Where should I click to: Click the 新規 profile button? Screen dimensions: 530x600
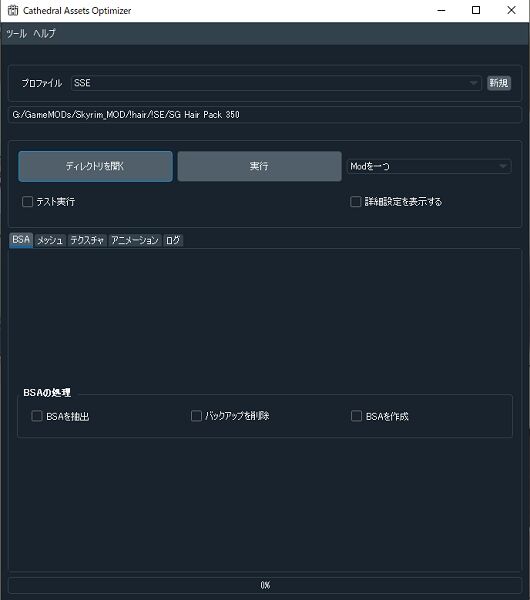[499, 83]
